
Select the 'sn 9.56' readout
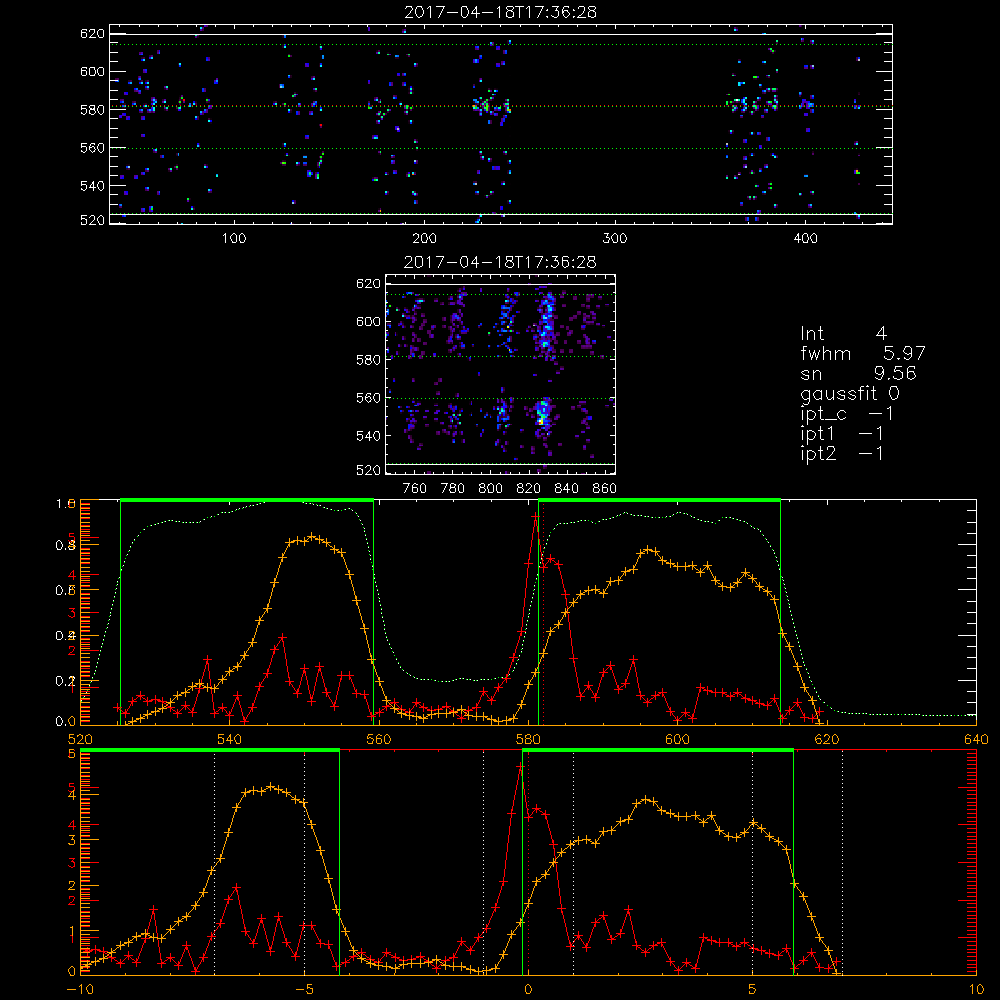[x=858, y=374]
